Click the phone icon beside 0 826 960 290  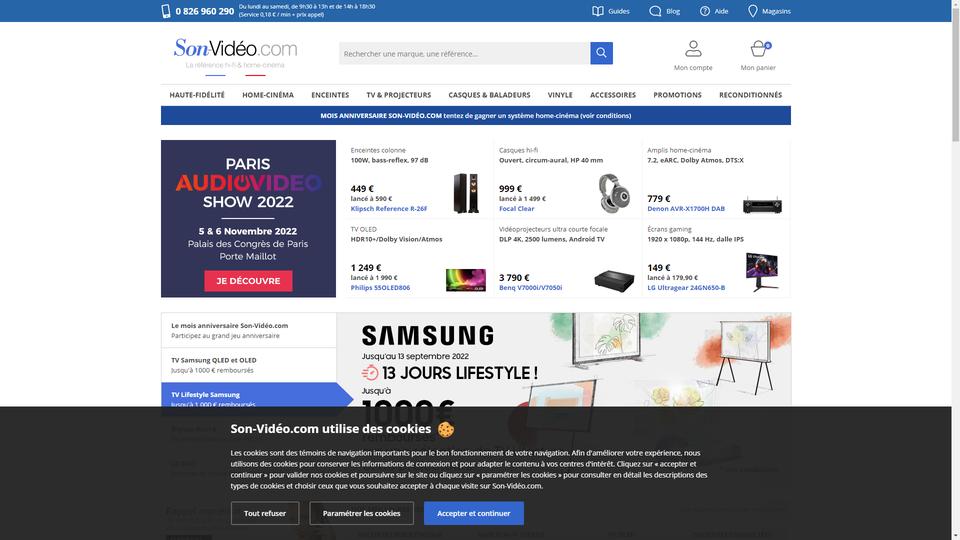pyautogui.click(x=166, y=11)
